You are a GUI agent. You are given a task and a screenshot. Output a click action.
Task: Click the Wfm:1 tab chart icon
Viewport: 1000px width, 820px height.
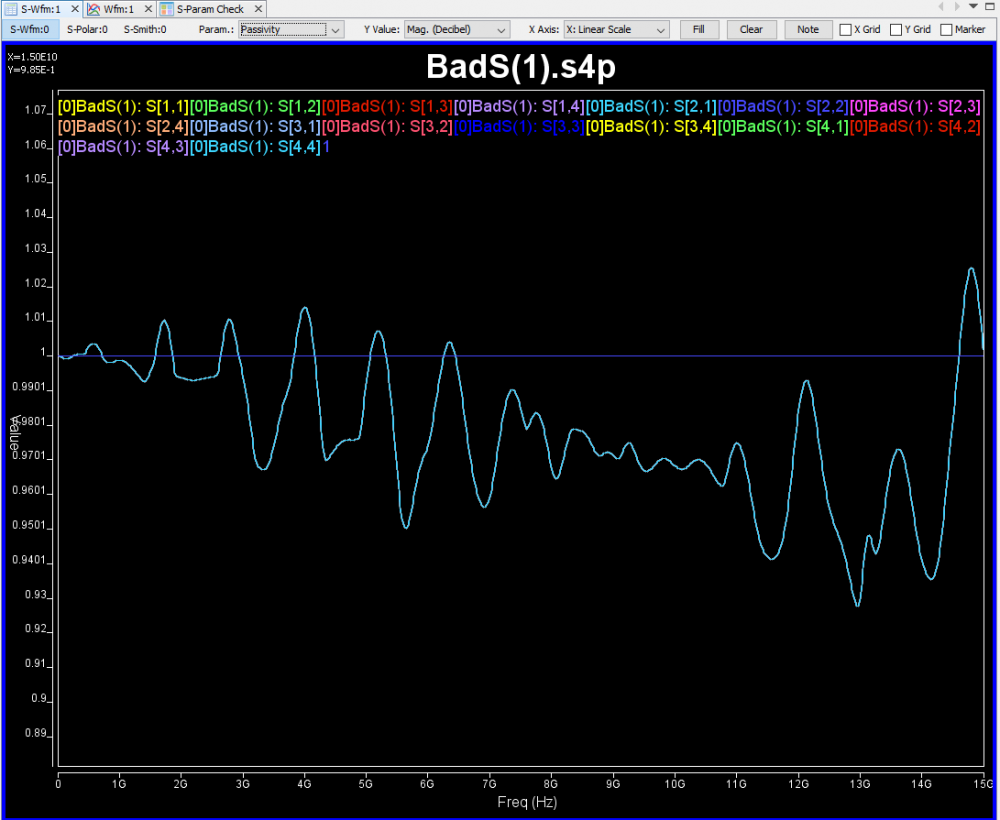click(x=93, y=9)
